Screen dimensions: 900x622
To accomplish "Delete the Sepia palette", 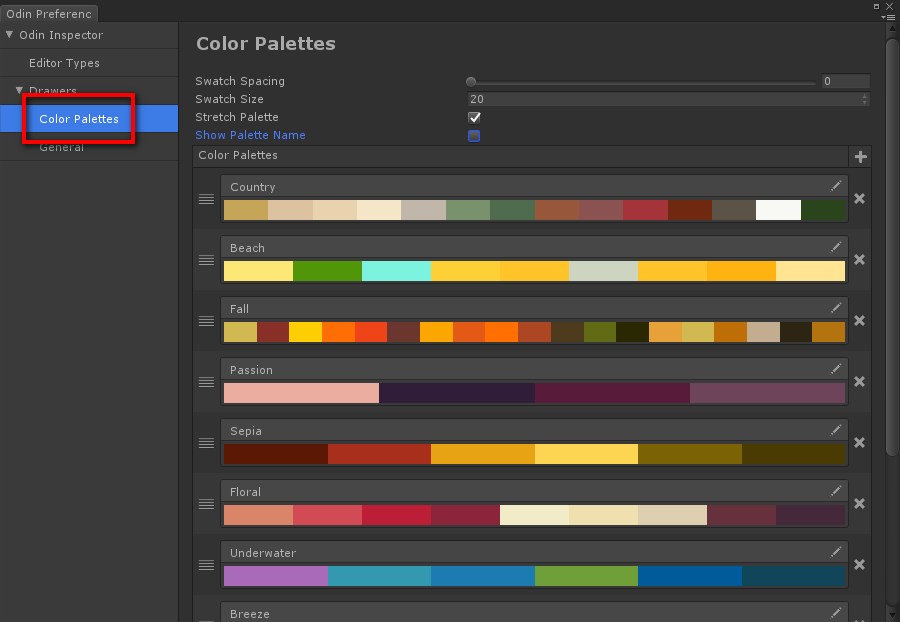I will coord(859,442).
